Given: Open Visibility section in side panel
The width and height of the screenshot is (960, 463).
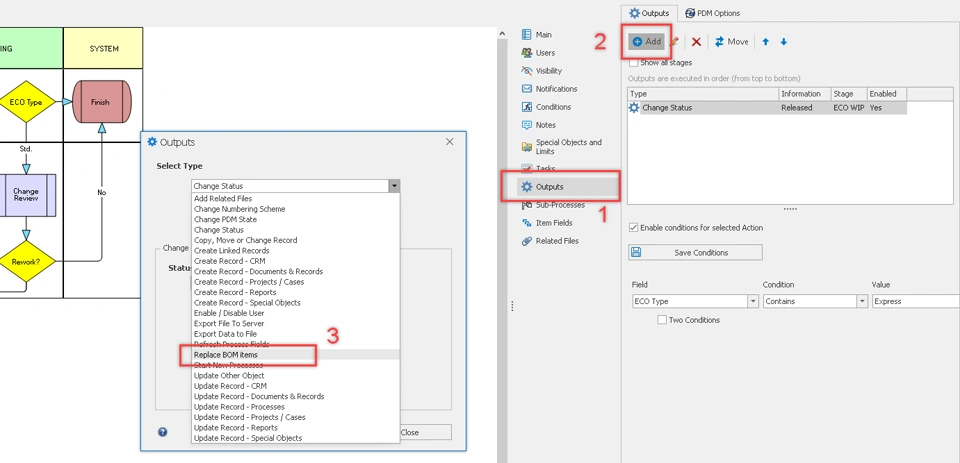Looking at the screenshot, I should (x=548, y=71).
